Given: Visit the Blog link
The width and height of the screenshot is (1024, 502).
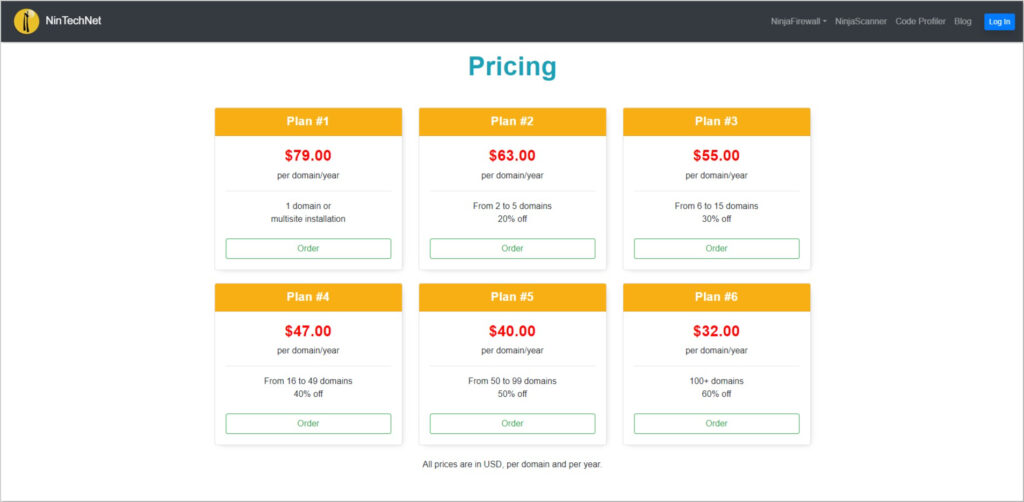Looking at the screenshot, I should (x=963, y=22).
